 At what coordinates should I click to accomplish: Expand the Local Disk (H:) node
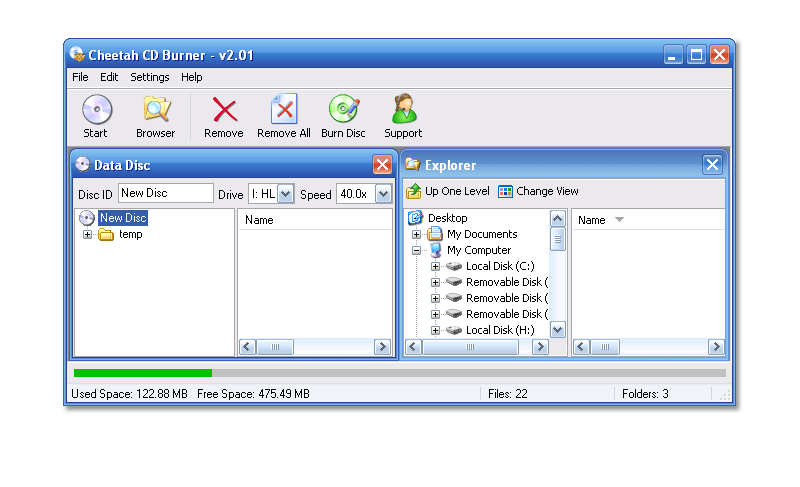[435, 330]
